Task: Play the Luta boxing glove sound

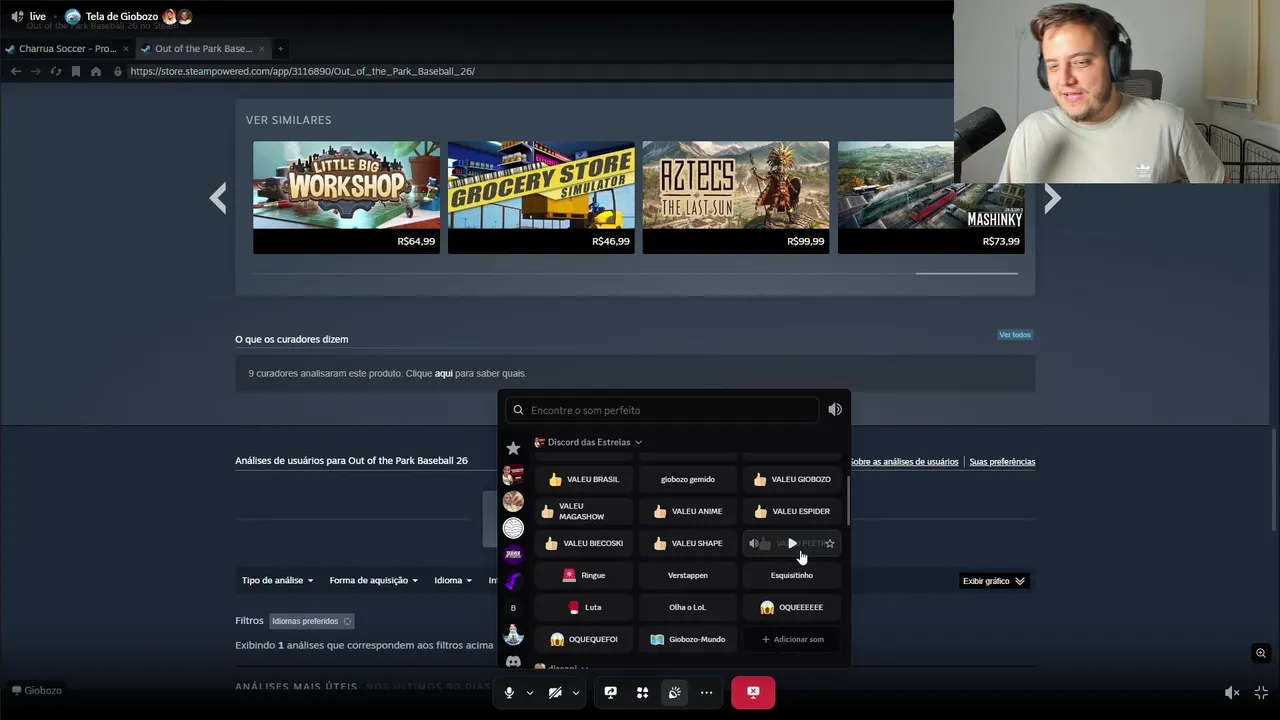Action: [584, 607]
